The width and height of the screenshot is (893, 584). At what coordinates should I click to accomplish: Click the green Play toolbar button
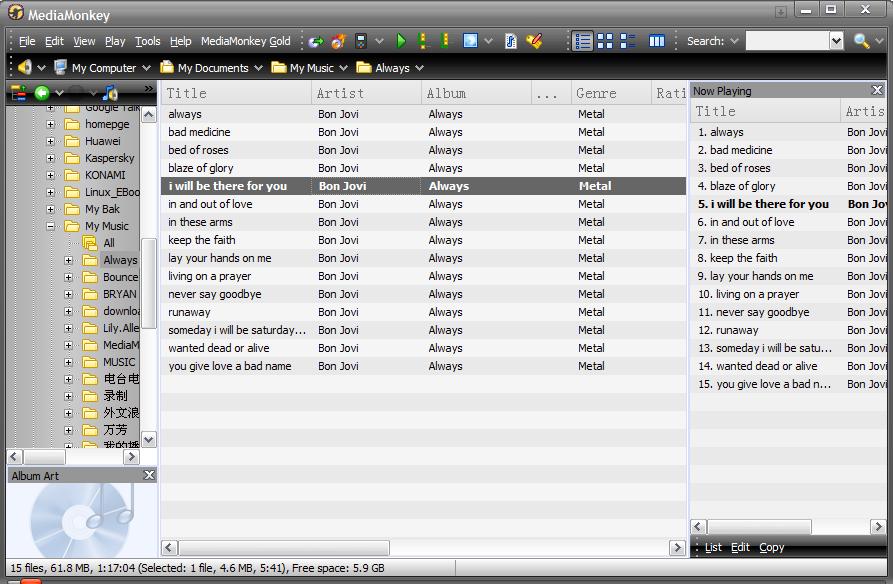[401, 41]
